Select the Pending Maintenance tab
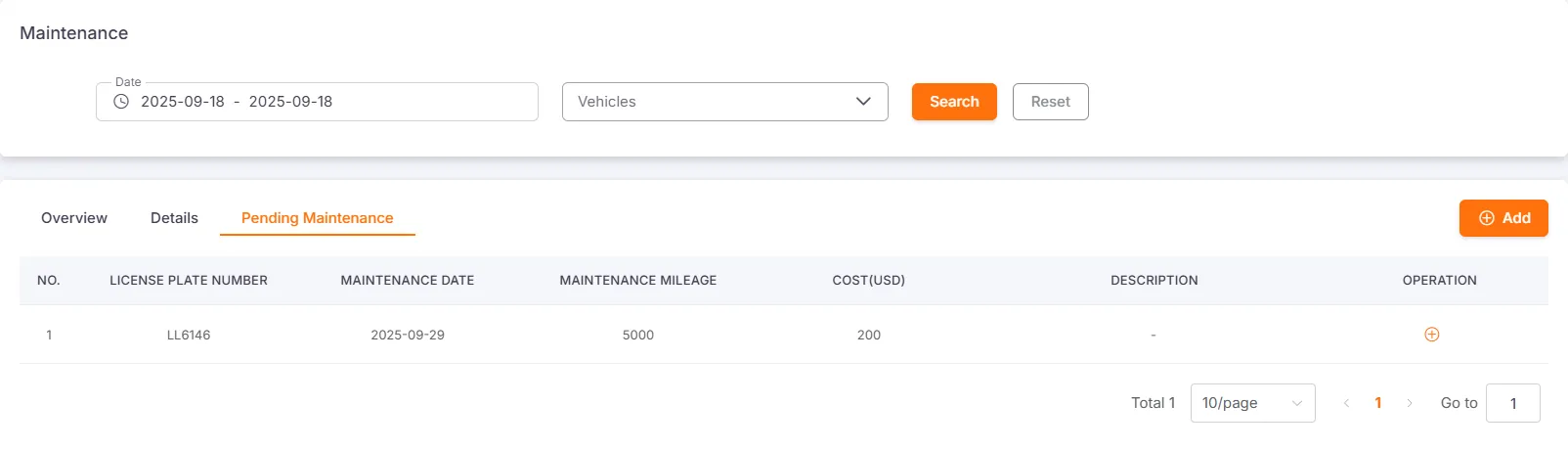Image resolution: width=1568 pixels, height=450 pixels. coord(318,218)
